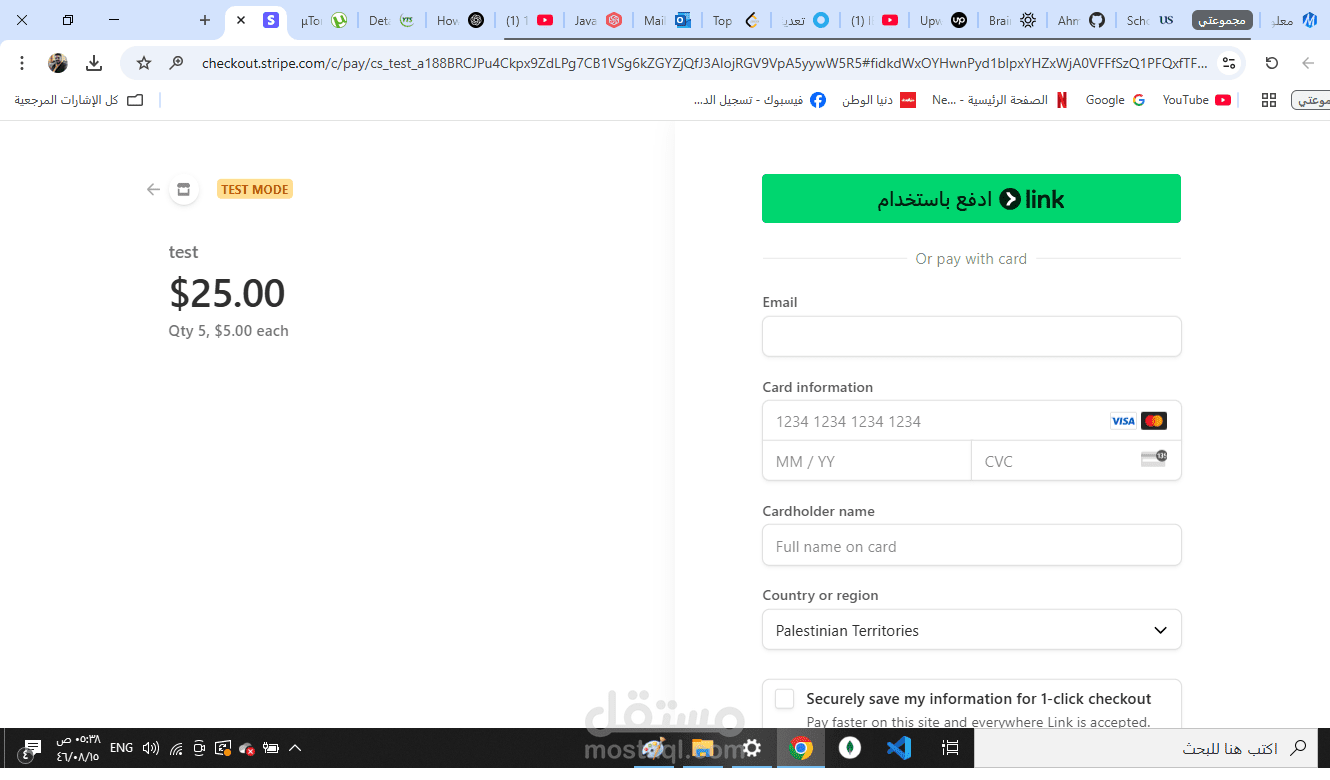The image size is (1330, 780).
Task: Switch to the Java tab
Action: pyautogui.click(x=598, y=20)
